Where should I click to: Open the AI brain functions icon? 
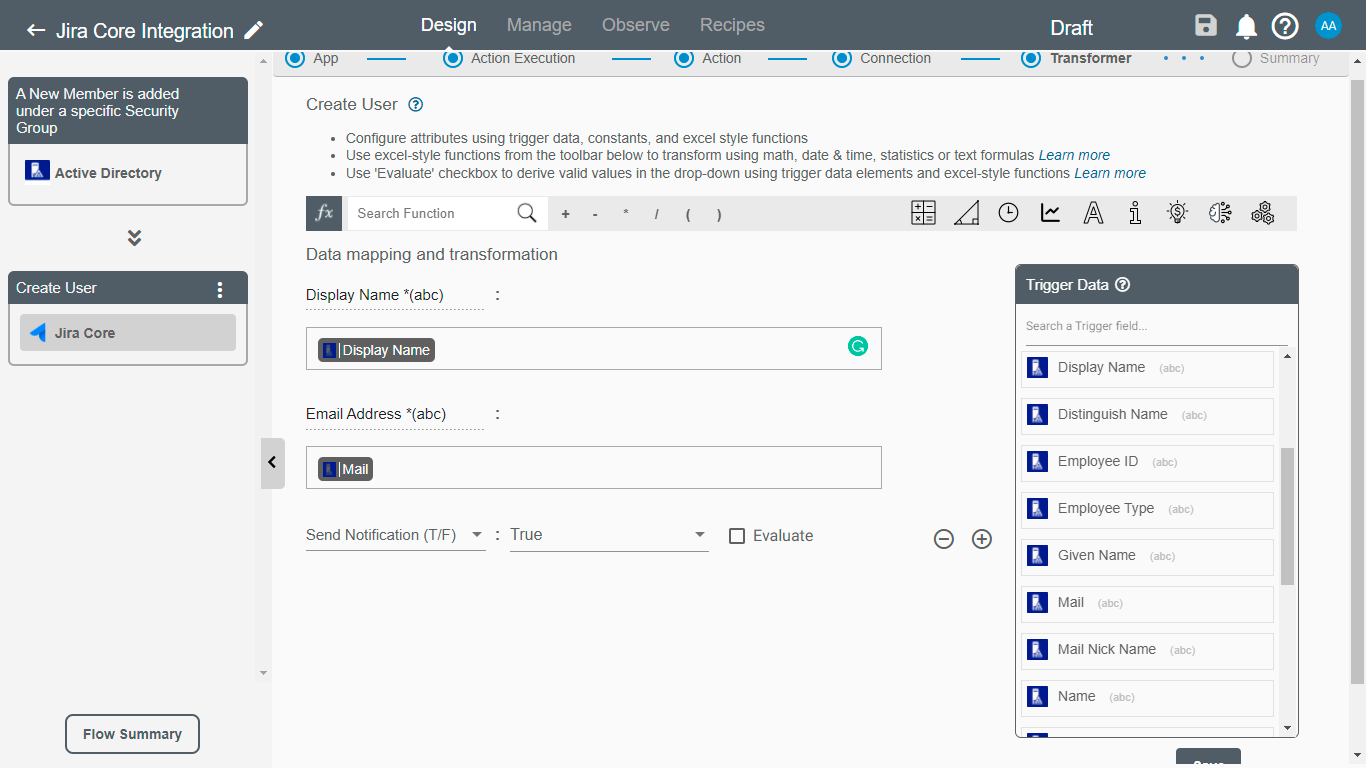1220,213
